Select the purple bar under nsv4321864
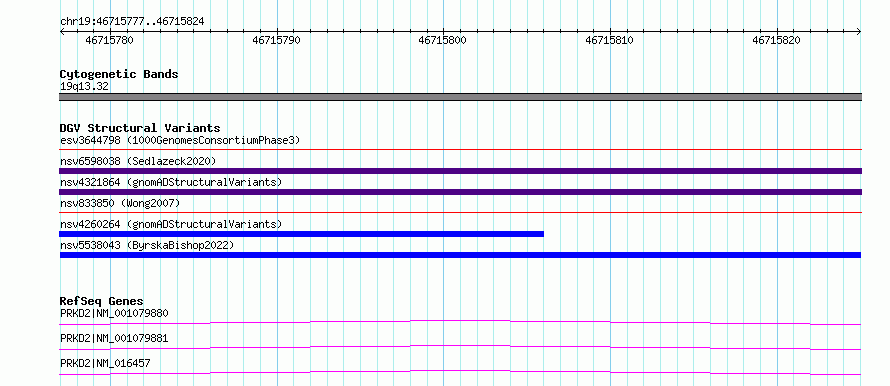Viewport: 890px width, 386px height. pyautogui.click(x=460, y=192)
